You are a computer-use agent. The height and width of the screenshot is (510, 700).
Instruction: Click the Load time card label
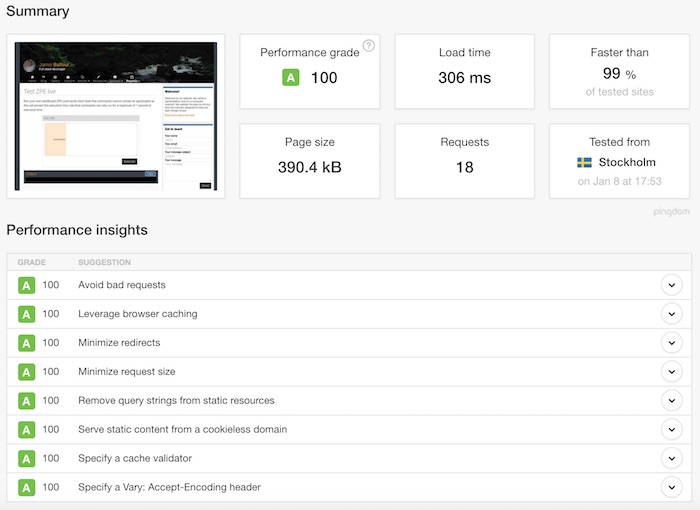pyautogui.click(x=464, y=52)
